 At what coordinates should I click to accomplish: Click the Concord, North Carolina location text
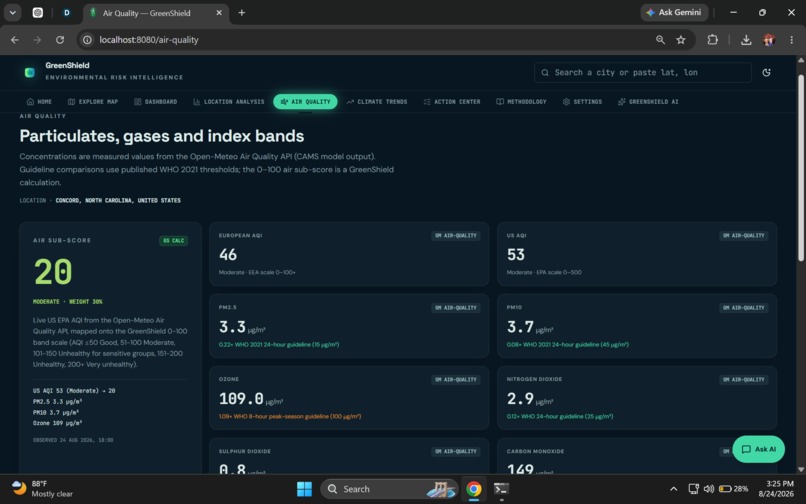coord(118,201)
